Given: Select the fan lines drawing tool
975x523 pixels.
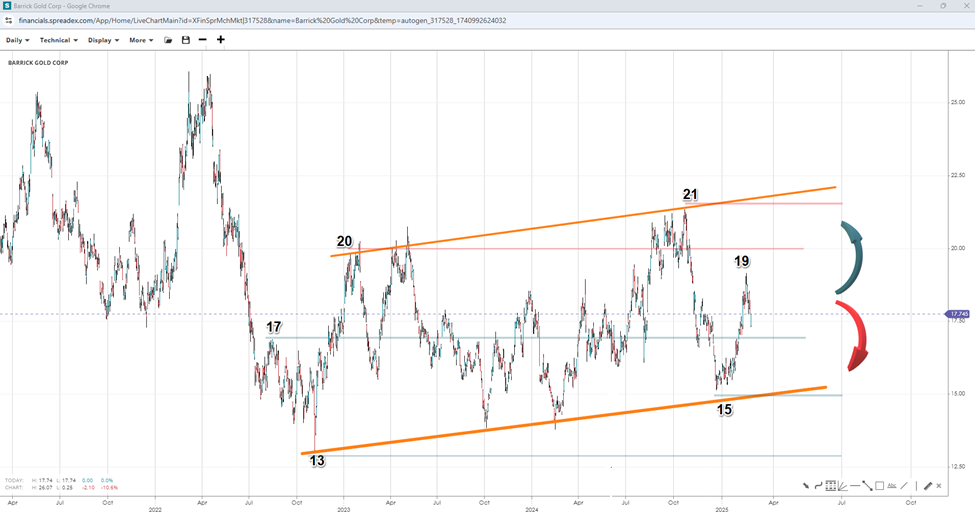Looking at the screenshot, I should click(842, 486).
